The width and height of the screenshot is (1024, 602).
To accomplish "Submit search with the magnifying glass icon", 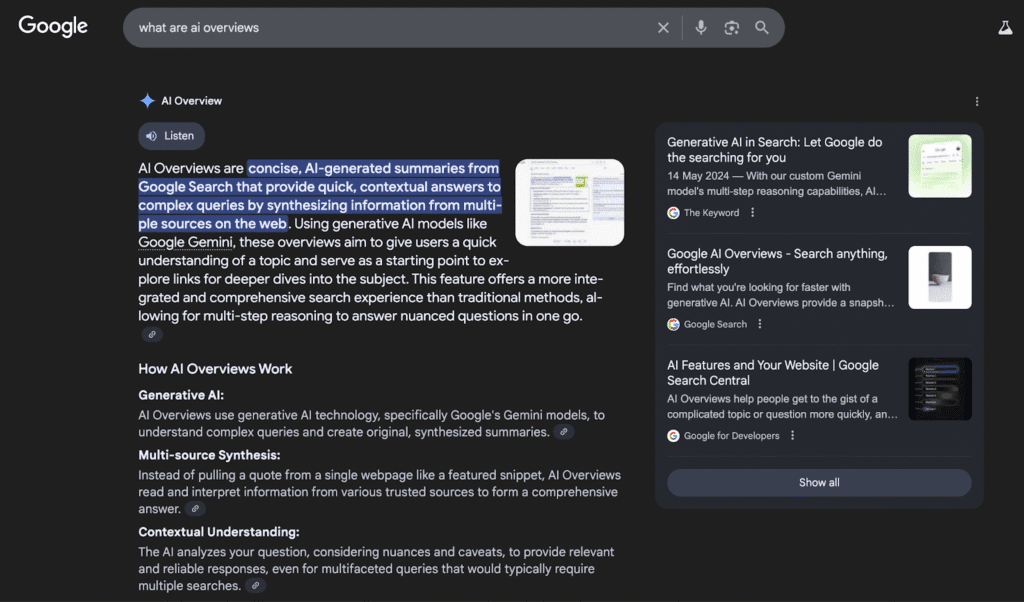I will pyautogui.click(x=761, y=27).
